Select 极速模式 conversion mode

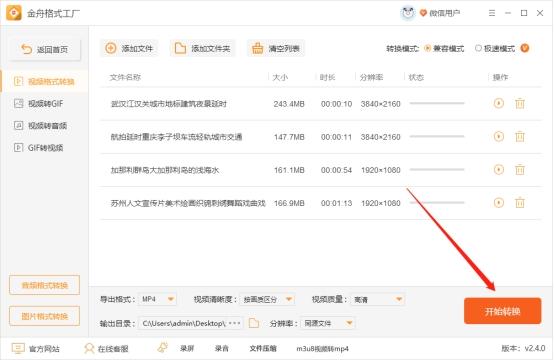click(x=495, y=48)
